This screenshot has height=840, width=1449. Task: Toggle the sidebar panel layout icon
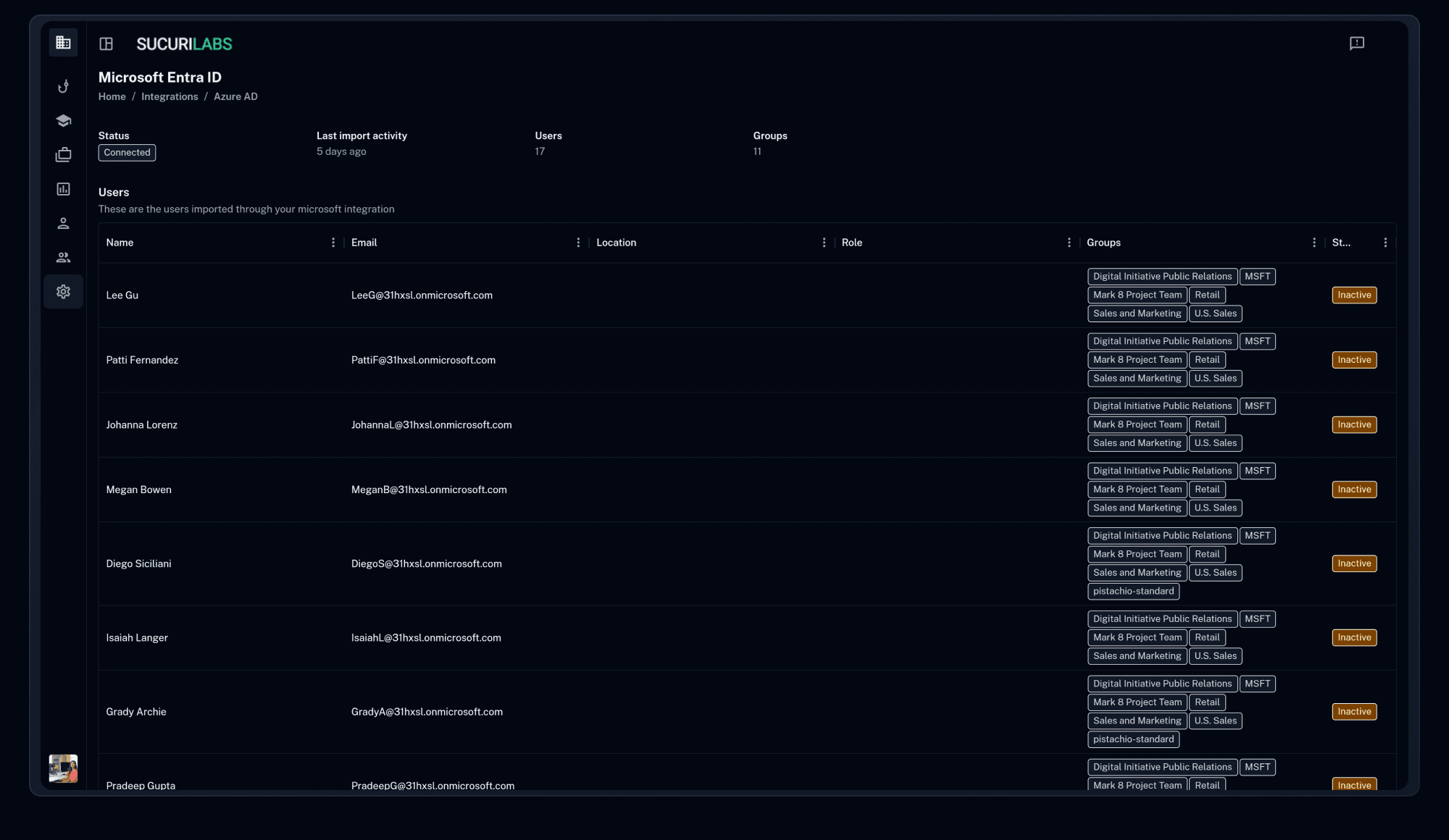click(x=107, y=44)
